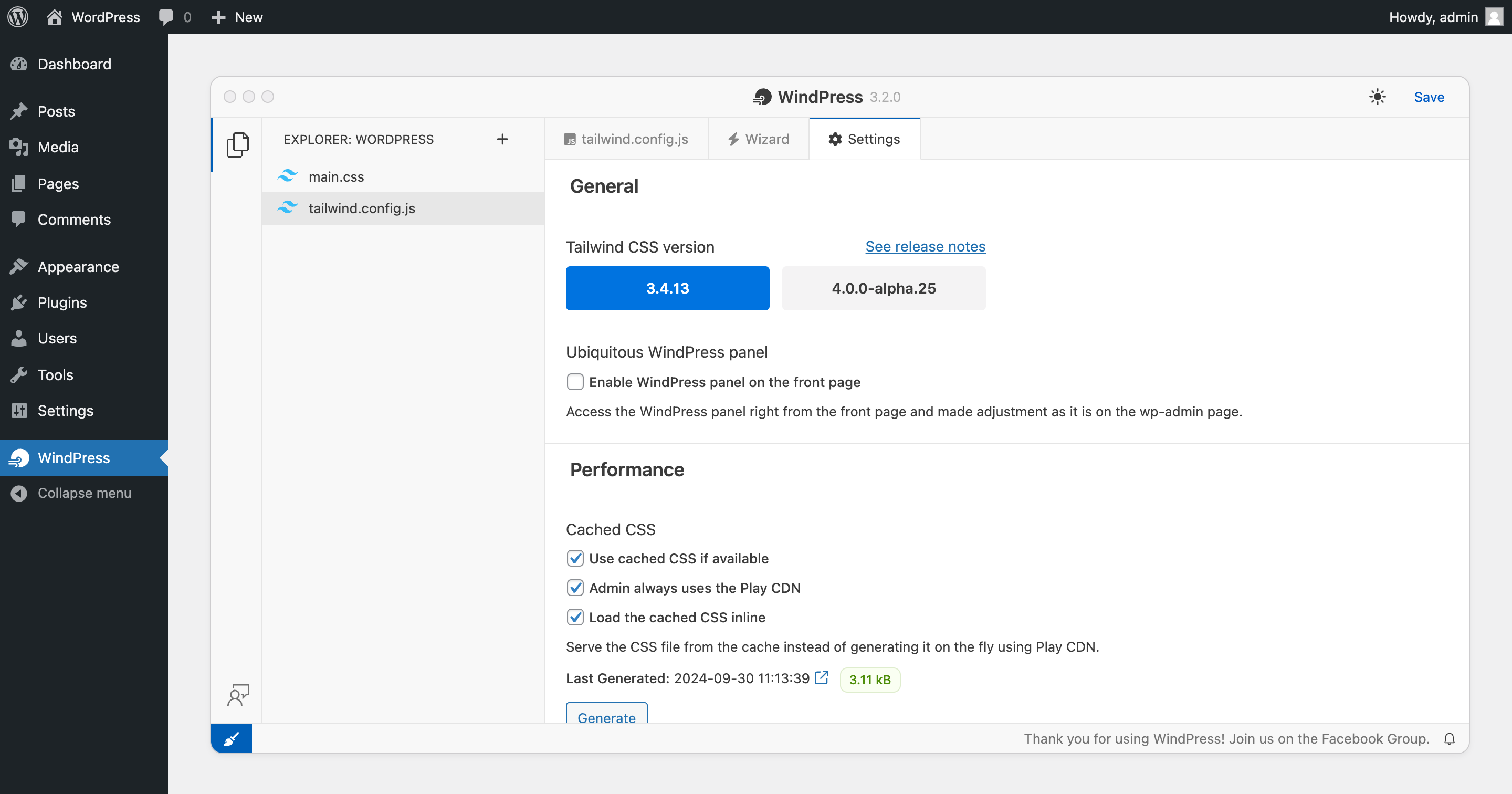The height and width of the screenshot is (794, 1512).
Task: Enable WindPress panel on the front page
Action: [575, 382]
